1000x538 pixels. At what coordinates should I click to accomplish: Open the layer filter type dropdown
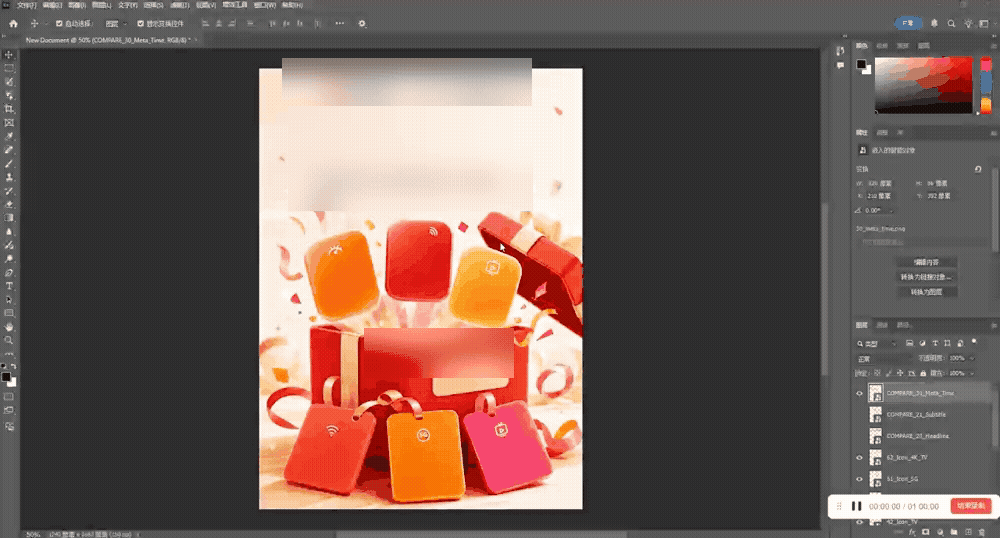click(x=878, y=344)
